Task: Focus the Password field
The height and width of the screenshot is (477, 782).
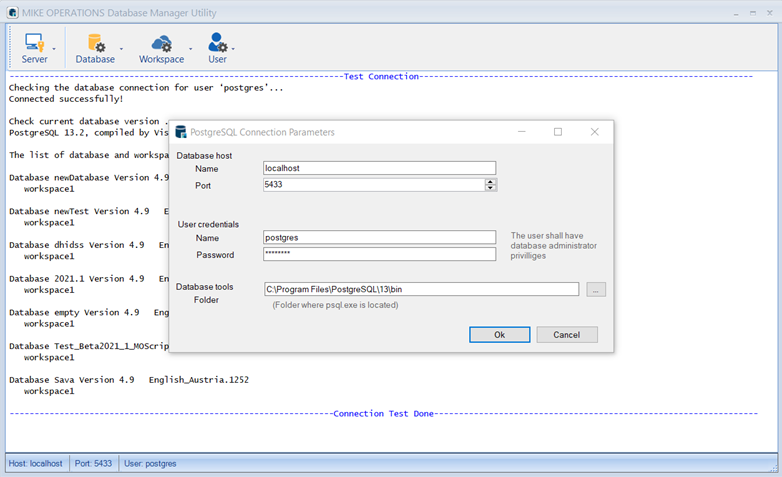Action: [x=380, y=254]
